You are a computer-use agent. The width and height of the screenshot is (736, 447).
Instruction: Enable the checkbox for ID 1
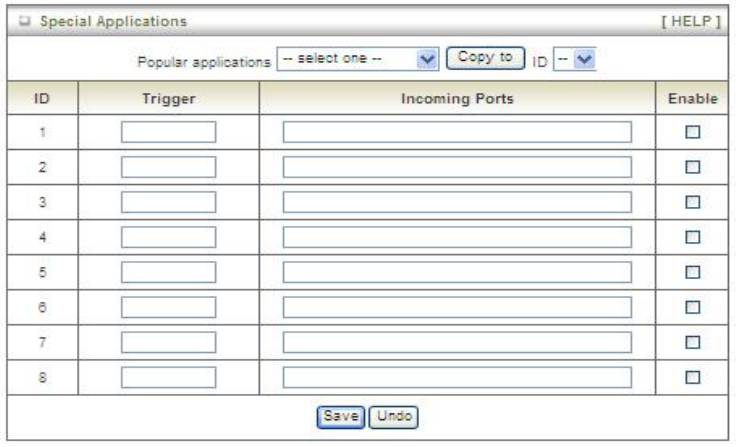pyautogui.click(x=692, y=132)
